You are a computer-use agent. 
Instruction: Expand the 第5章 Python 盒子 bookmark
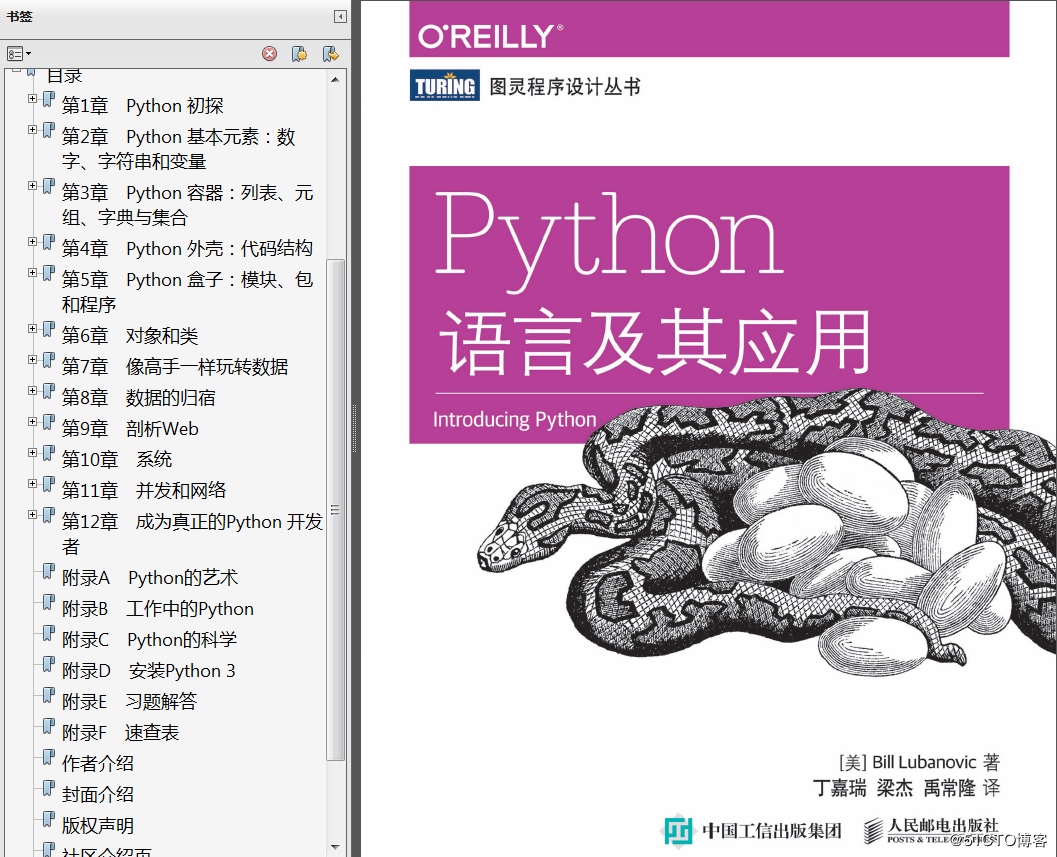click(x=32, y=272)
